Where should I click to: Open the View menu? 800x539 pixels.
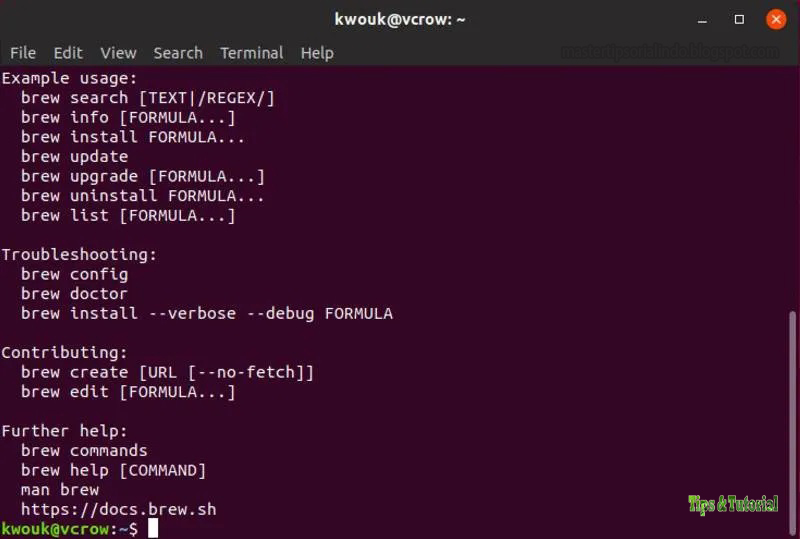(x=118, y=53)
